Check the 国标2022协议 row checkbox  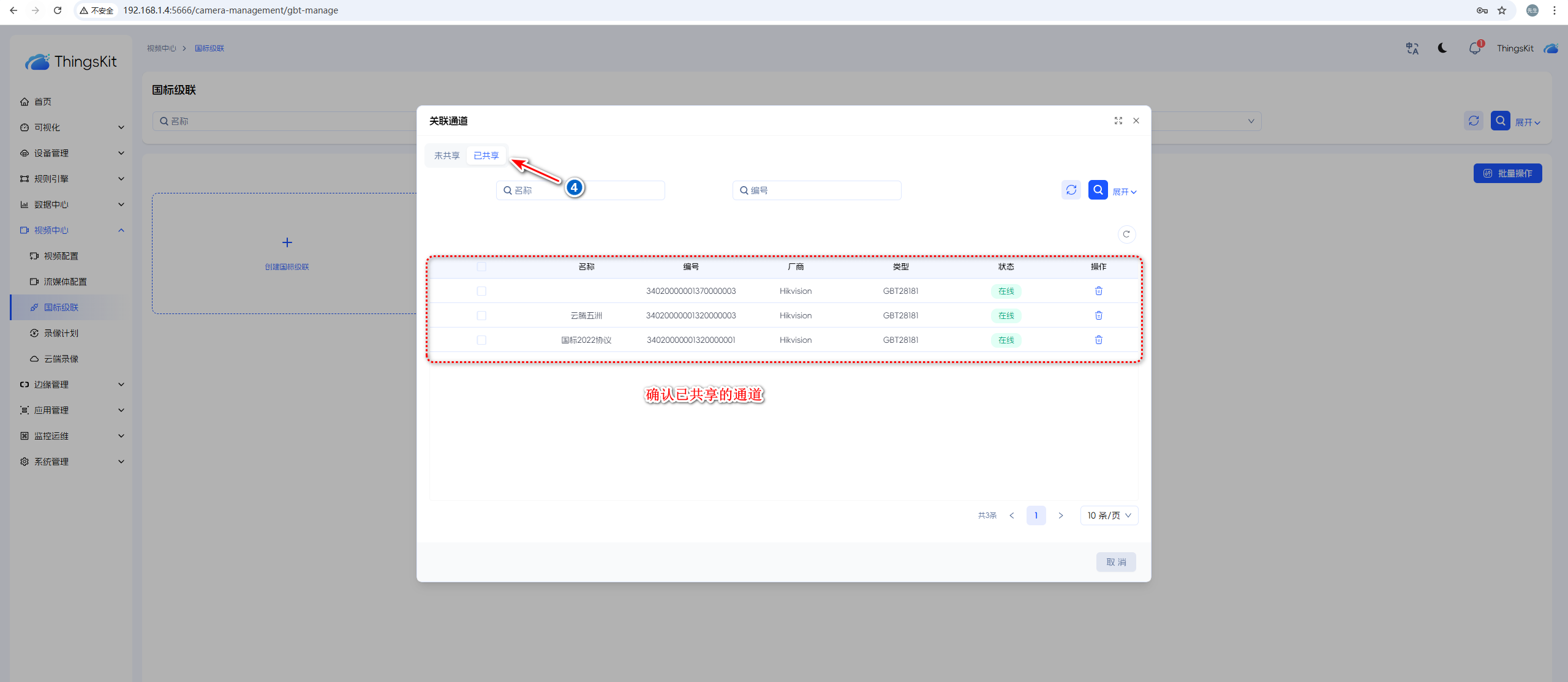click(481, 340)
